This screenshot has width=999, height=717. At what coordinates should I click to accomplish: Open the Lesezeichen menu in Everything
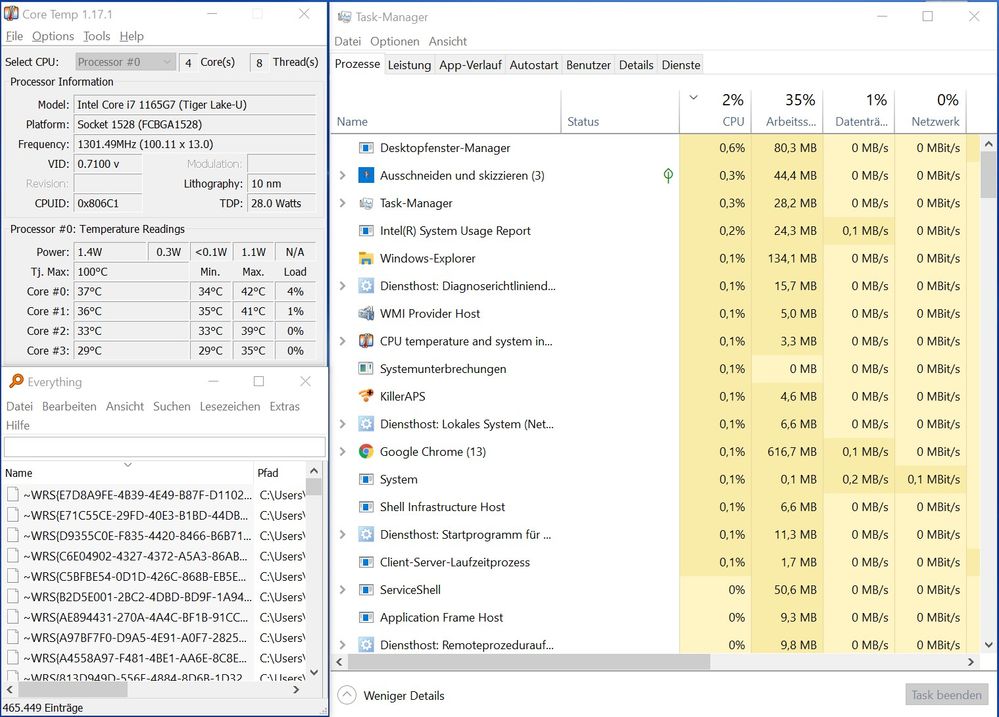(230, 407)
